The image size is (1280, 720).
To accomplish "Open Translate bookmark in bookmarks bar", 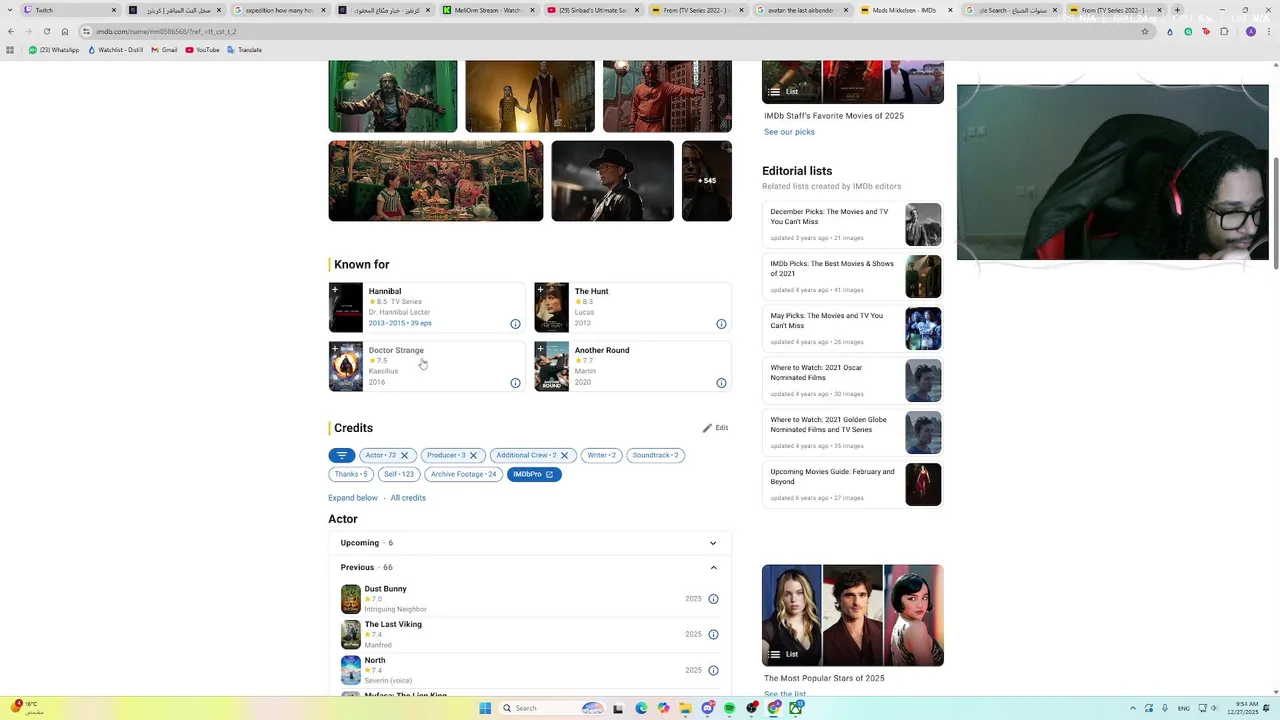I will [245, 50].
